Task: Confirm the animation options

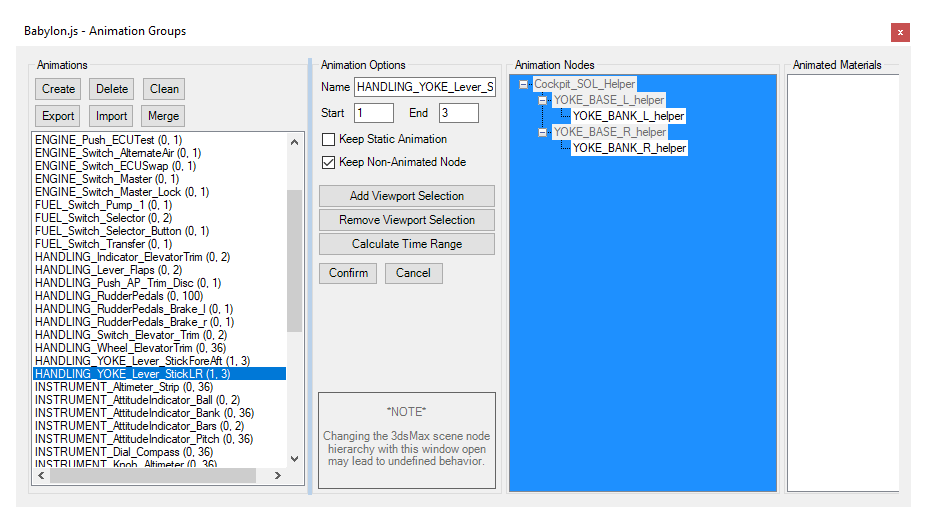Action: pyautogui.click(x=348, y=273)
